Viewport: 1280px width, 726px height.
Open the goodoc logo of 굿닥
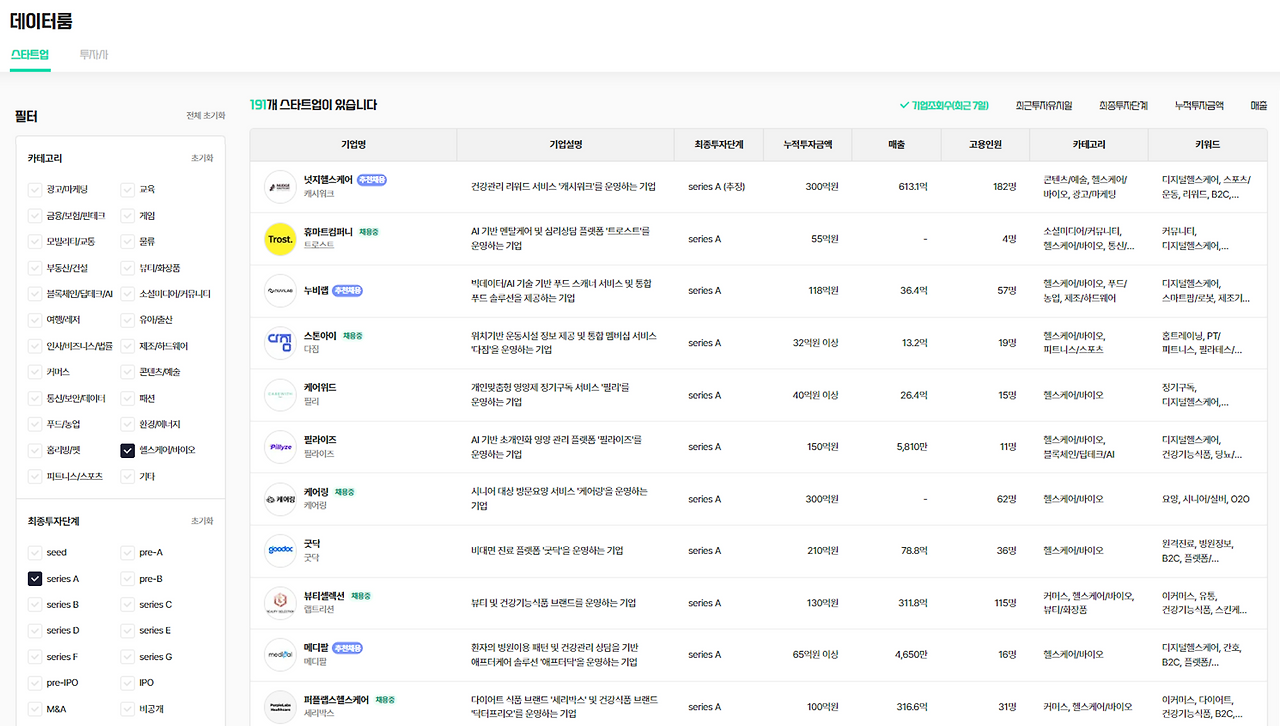(x=280, y=551)
